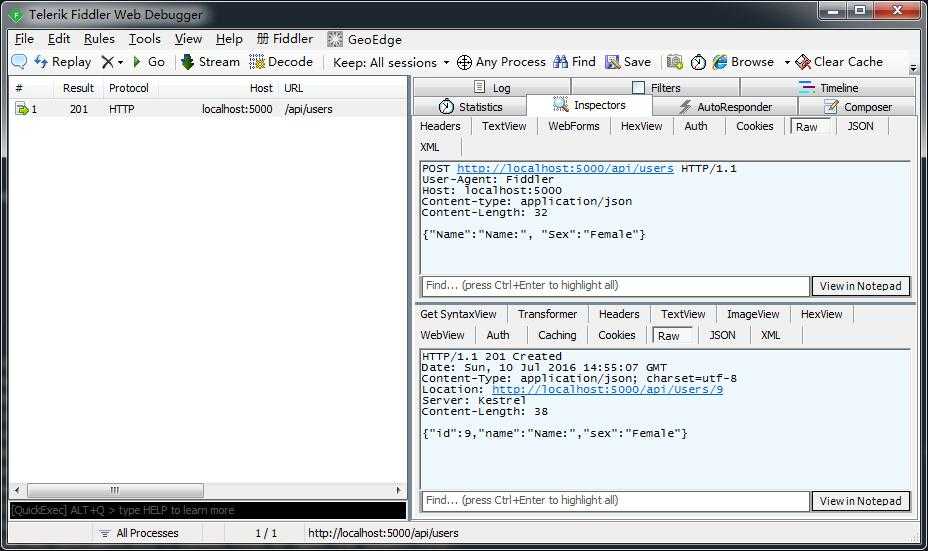
Task: Open the Remove dropdown arrow
Action: pos(120,62)
